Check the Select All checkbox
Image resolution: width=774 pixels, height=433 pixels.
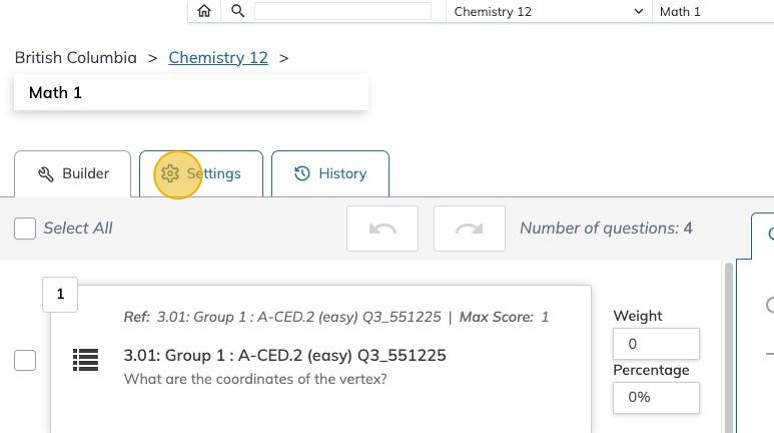pyautogui.click(x=25, y=229)
